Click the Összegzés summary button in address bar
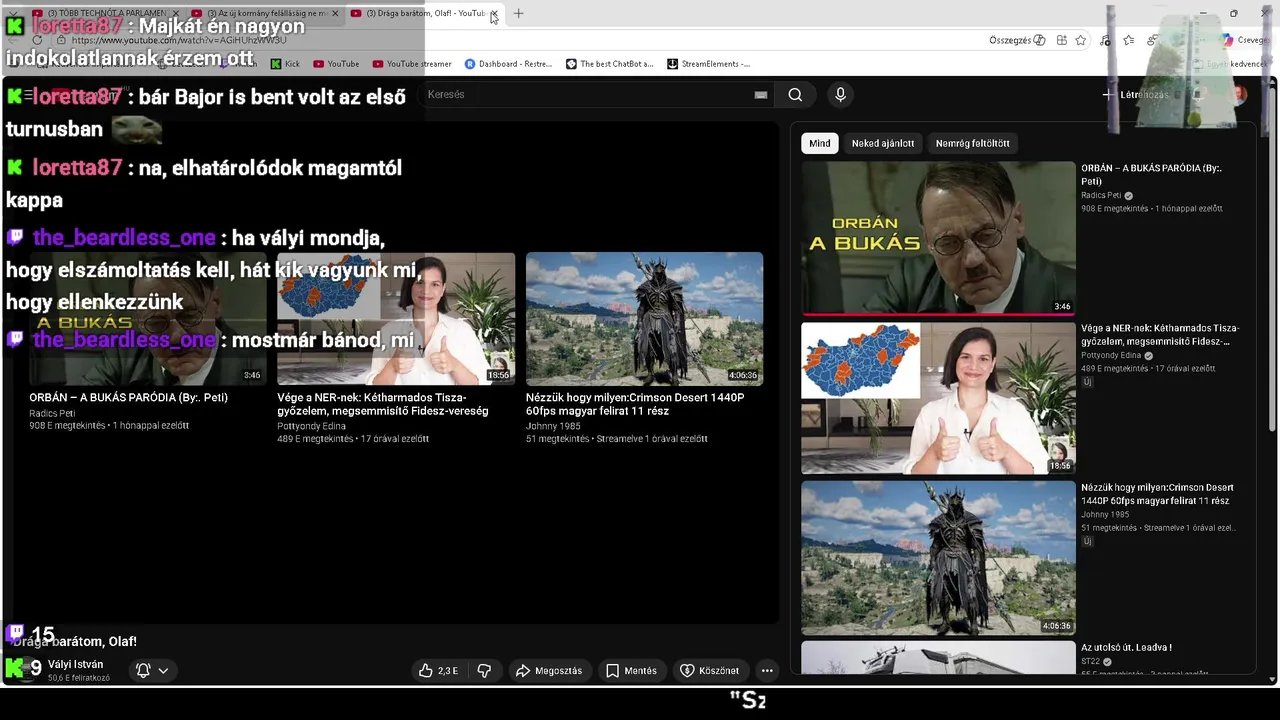The width and height of the screenshot is (1280, 720). (x=1017, y=40)
